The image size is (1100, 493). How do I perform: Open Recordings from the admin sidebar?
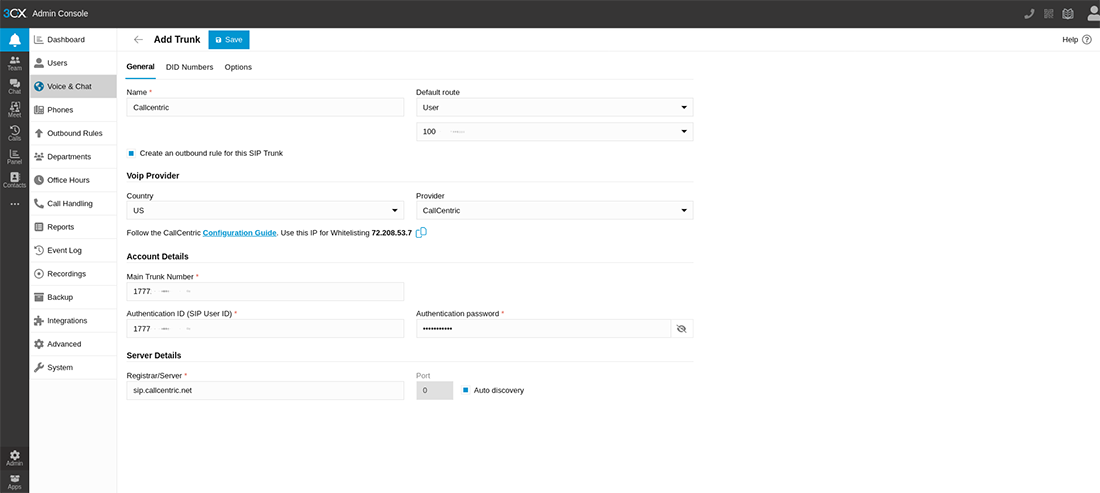click(x=73, y=273)
